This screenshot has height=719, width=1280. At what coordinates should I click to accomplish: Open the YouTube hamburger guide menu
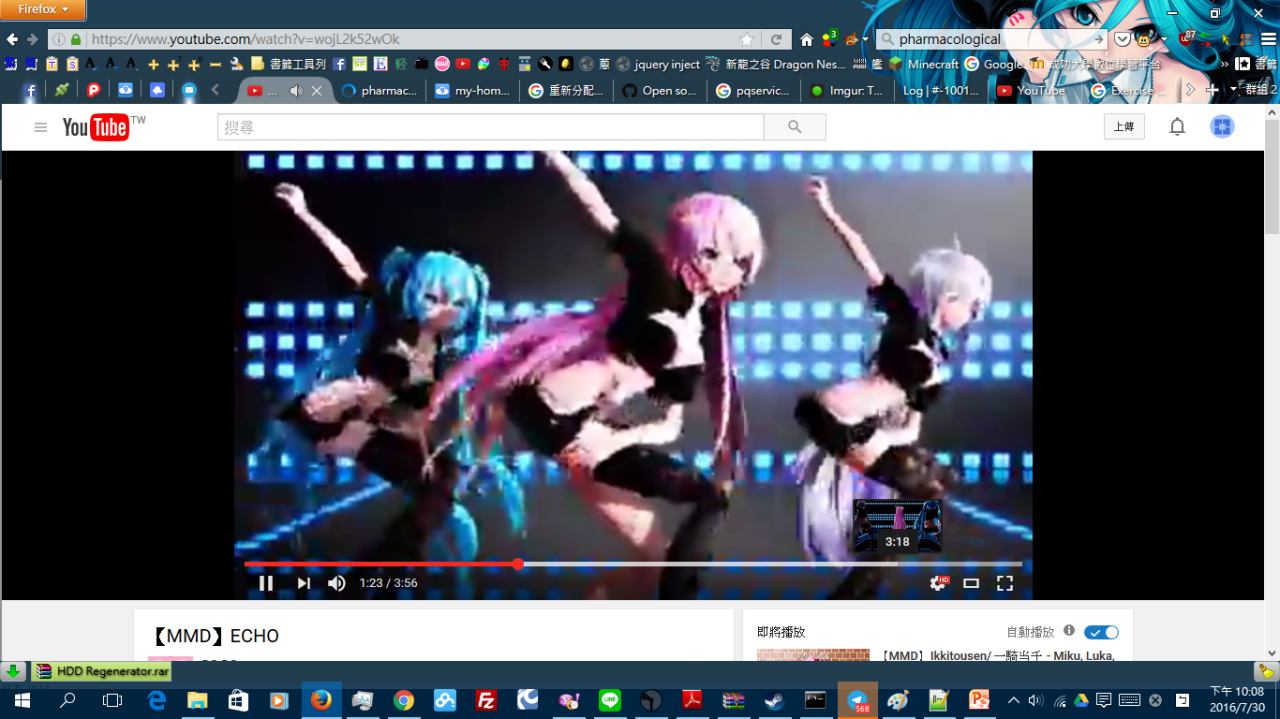click(x=41, y=127)
